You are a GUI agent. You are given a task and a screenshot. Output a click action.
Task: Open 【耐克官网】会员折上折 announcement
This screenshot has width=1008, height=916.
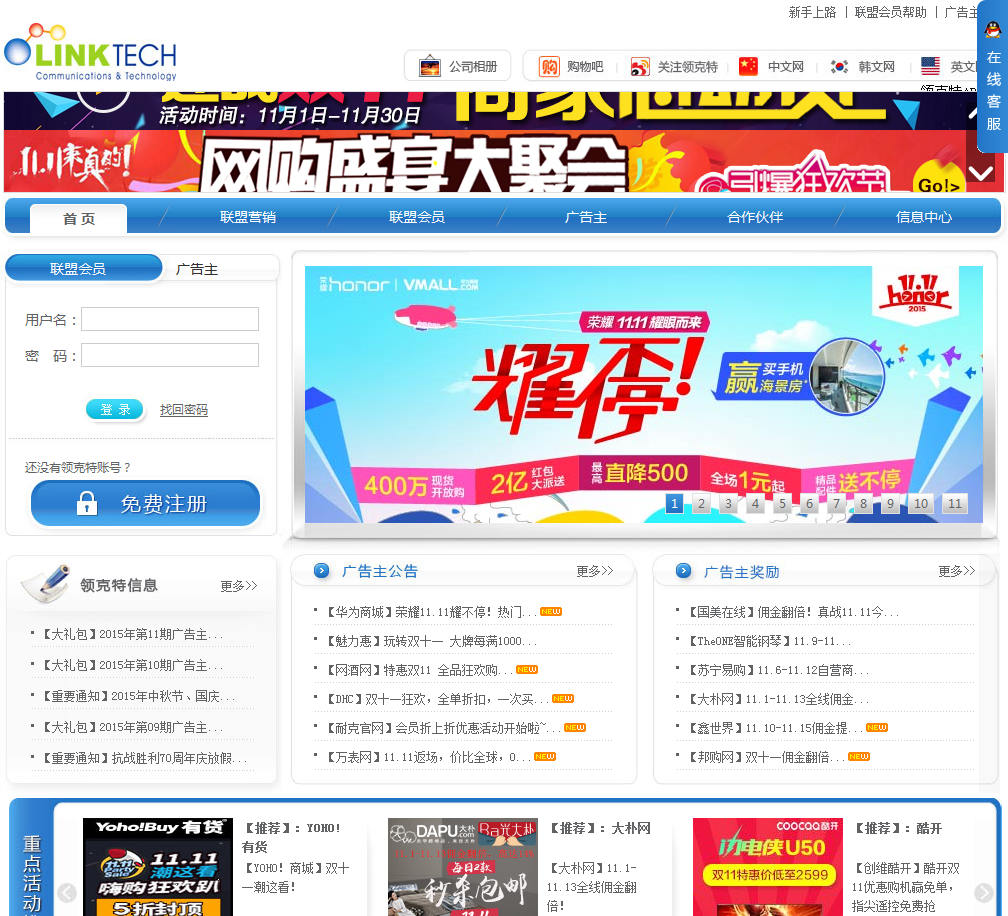443,728
